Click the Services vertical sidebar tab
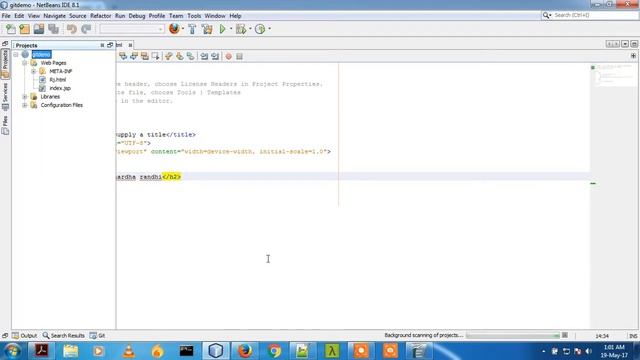Viewport: 640px width, 360px height. [x=5, y=97]
